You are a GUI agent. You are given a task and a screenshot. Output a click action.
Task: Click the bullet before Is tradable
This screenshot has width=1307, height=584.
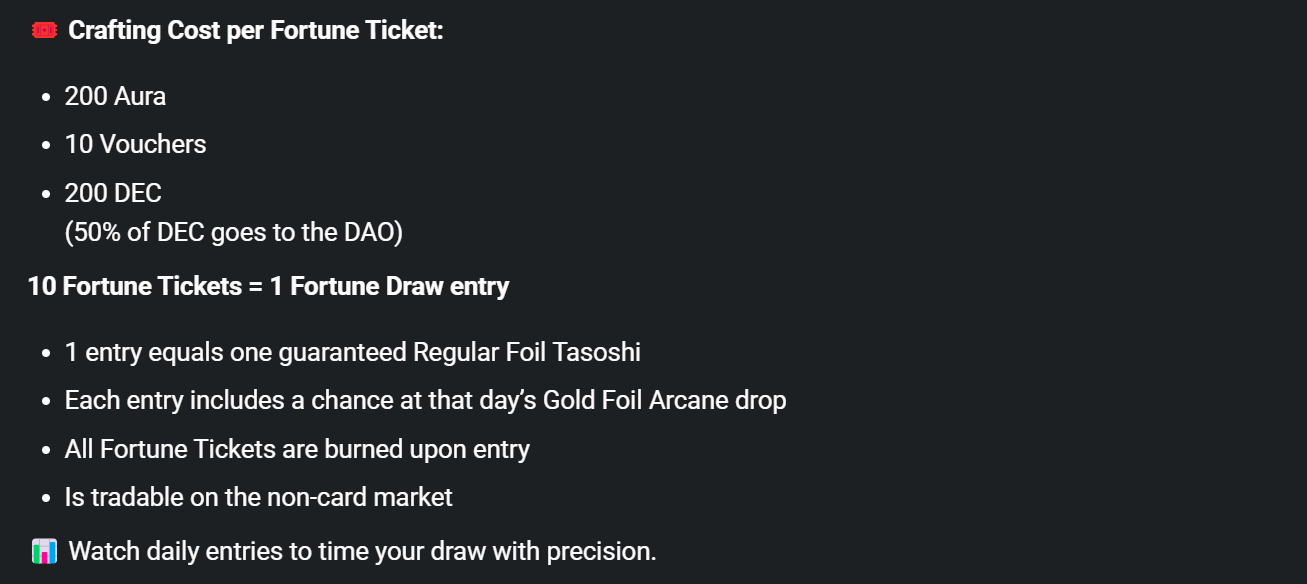pyautogui.click(x=46, y=499)
